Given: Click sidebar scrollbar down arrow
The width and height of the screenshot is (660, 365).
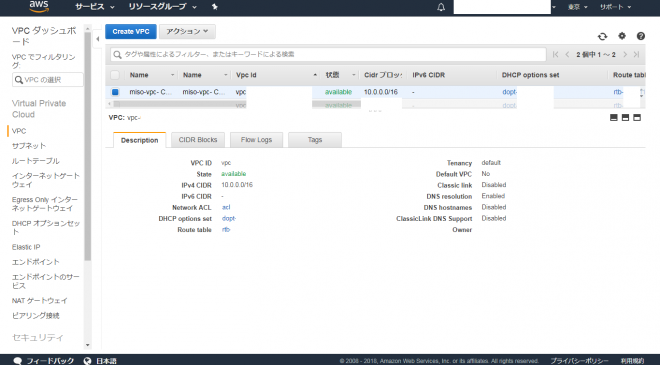Looking at the screenshot, I should [x=88, y=345].
